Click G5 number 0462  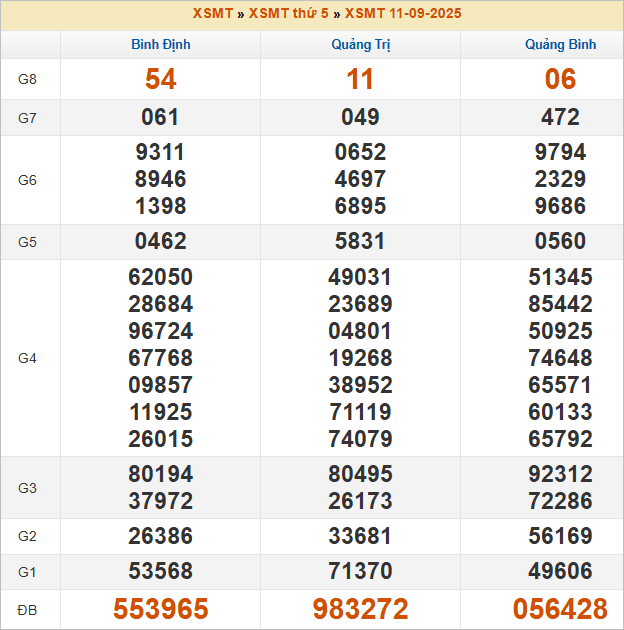[161, 241]
